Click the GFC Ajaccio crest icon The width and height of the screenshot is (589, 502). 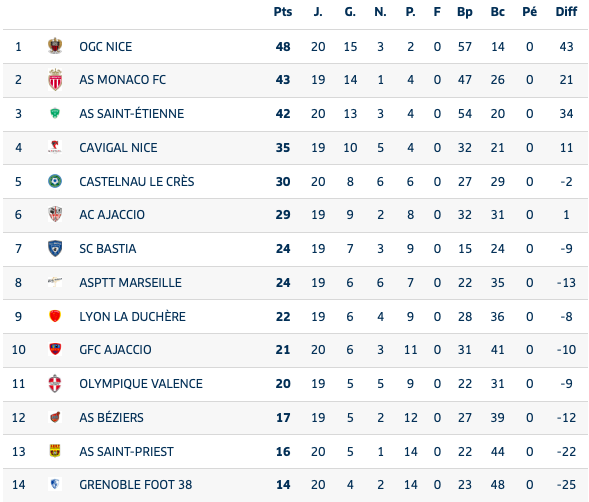55,349
